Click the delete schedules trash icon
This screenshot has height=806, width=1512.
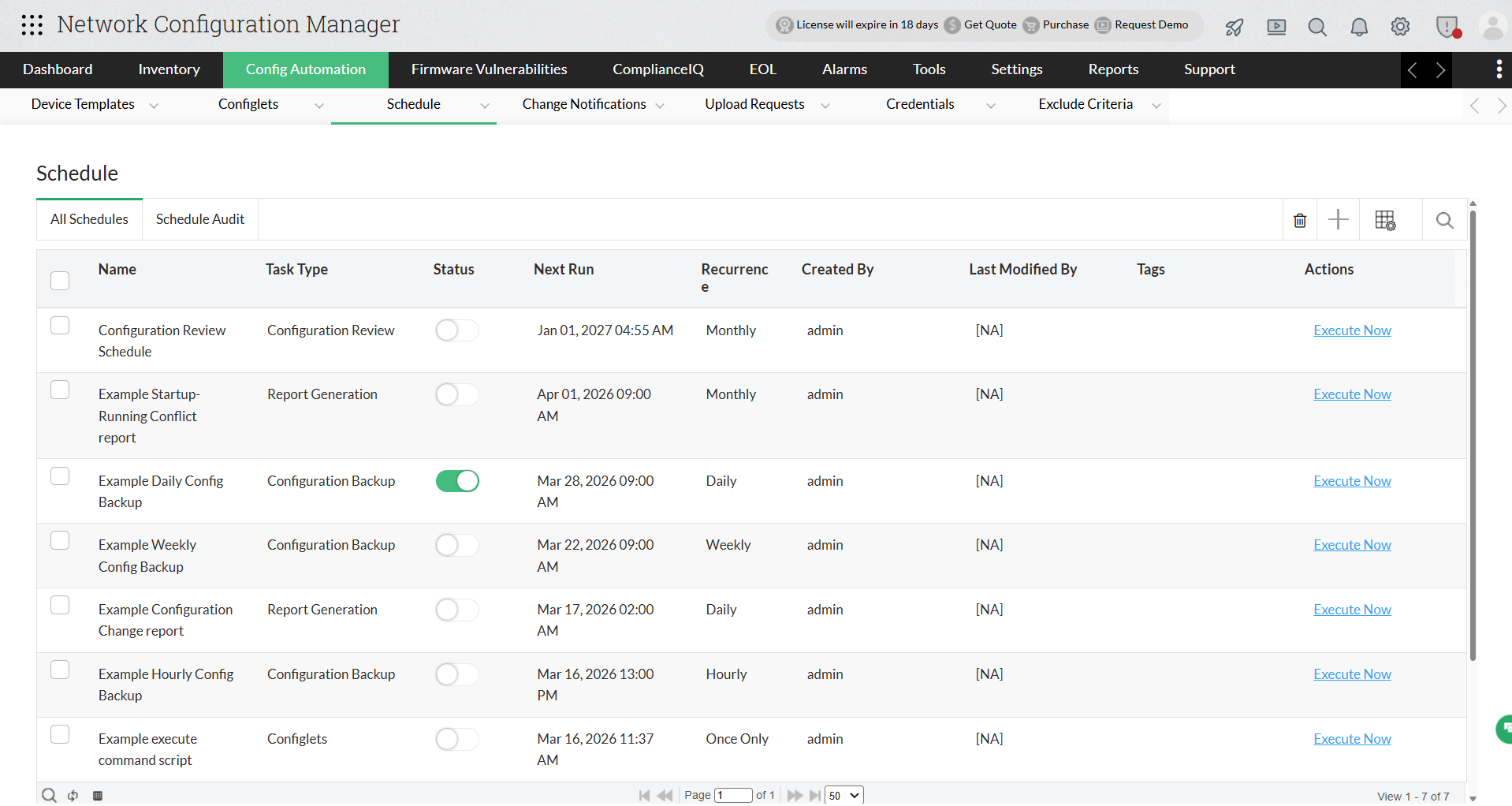click(x=1299, y=219)
